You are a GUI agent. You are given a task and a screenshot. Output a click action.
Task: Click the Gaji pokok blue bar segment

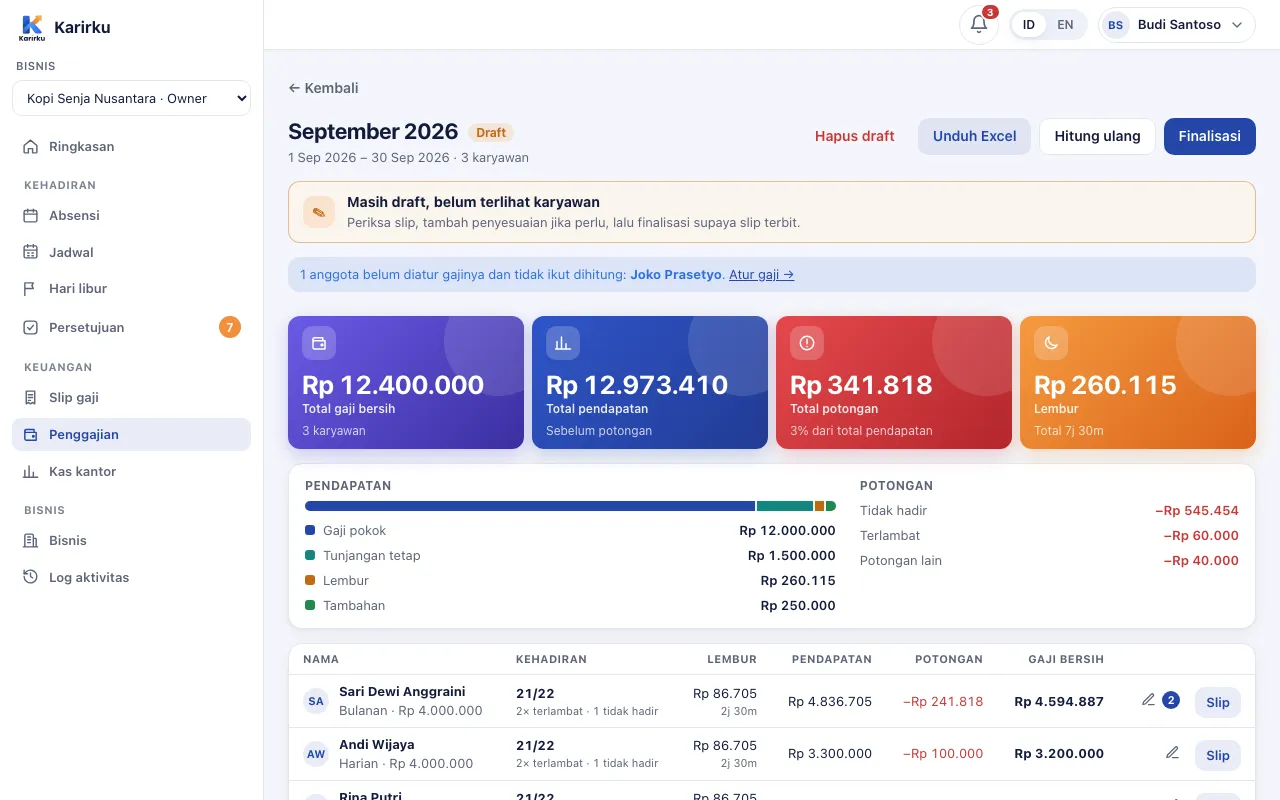click(x=530, y=506)
